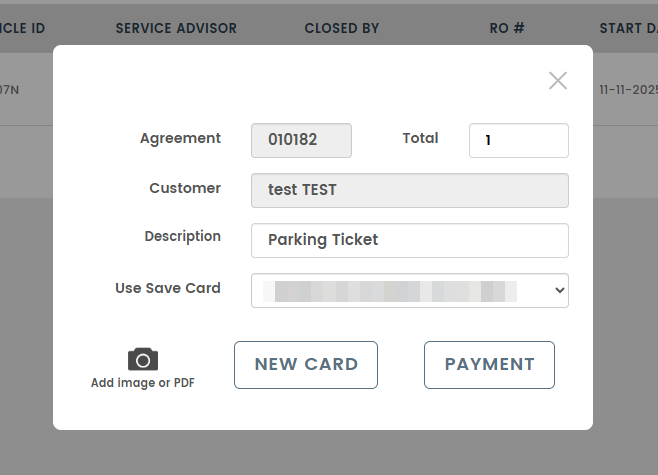
Task: Click the Customer label text
Action: (x=185, y=188)
